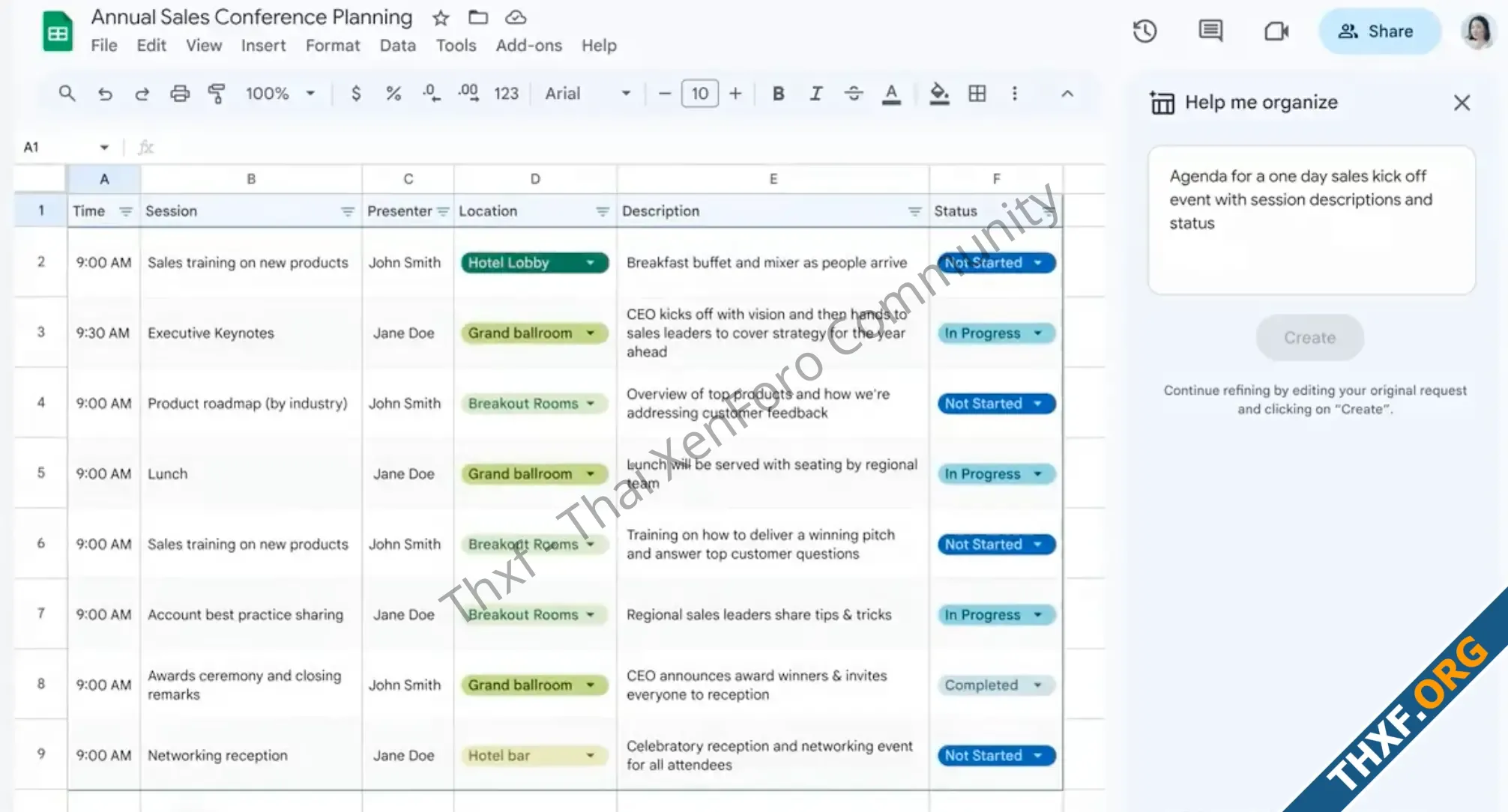Print the spreadsheet
The width and height of the screenshot is (1508, 812).
click(180, 94)
